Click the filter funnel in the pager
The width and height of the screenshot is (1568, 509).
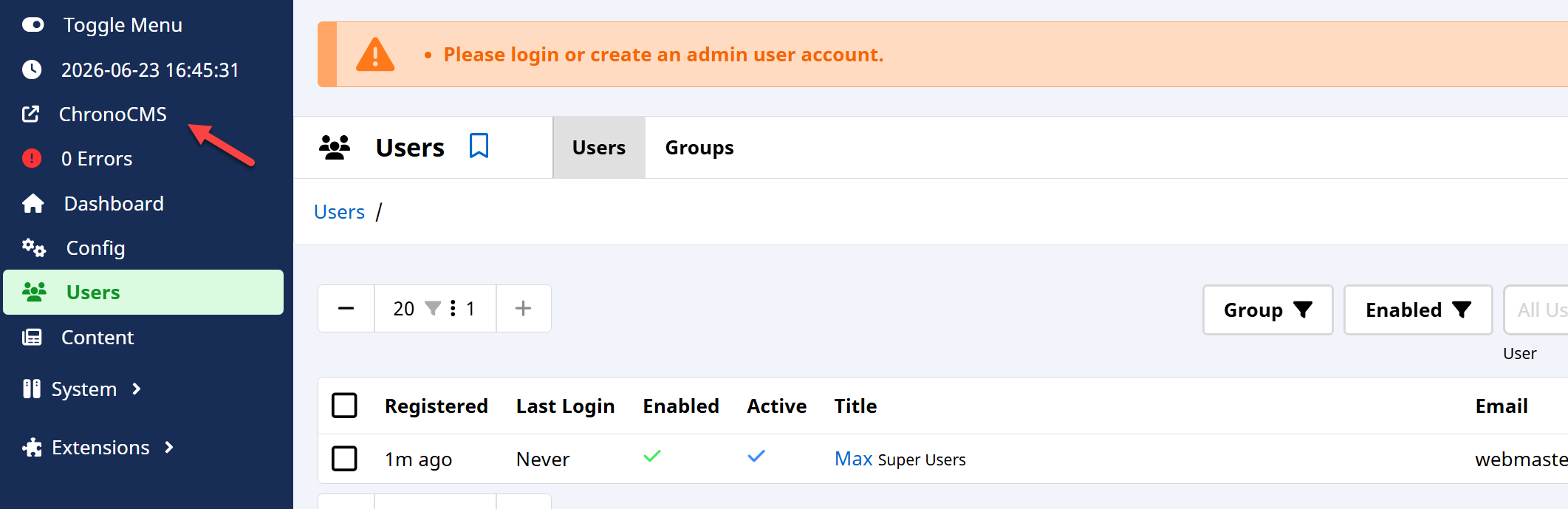(x=433, y=308)
